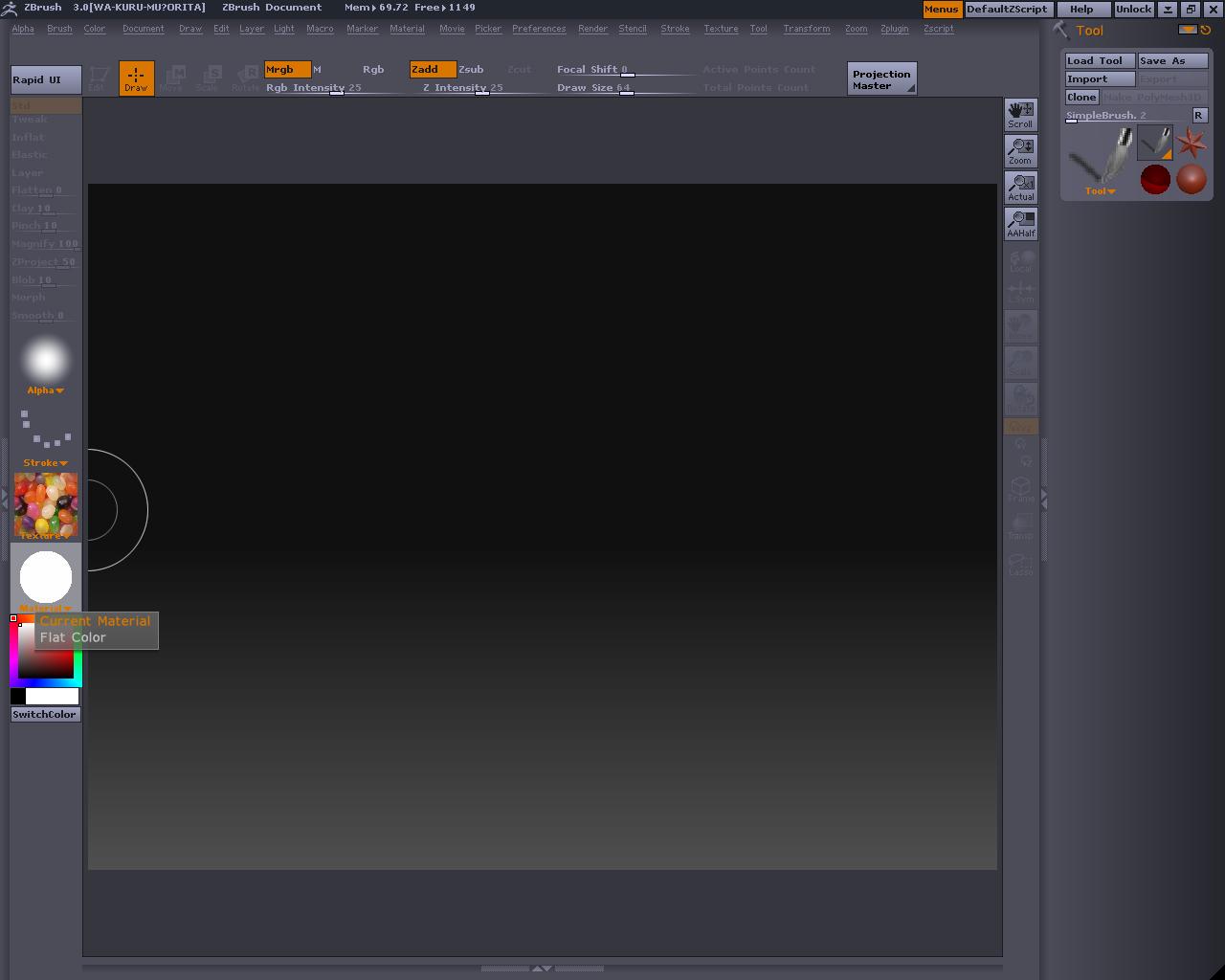Open the jelly beans Texture popup
The image size is (1225, 980).
(45, 506)
